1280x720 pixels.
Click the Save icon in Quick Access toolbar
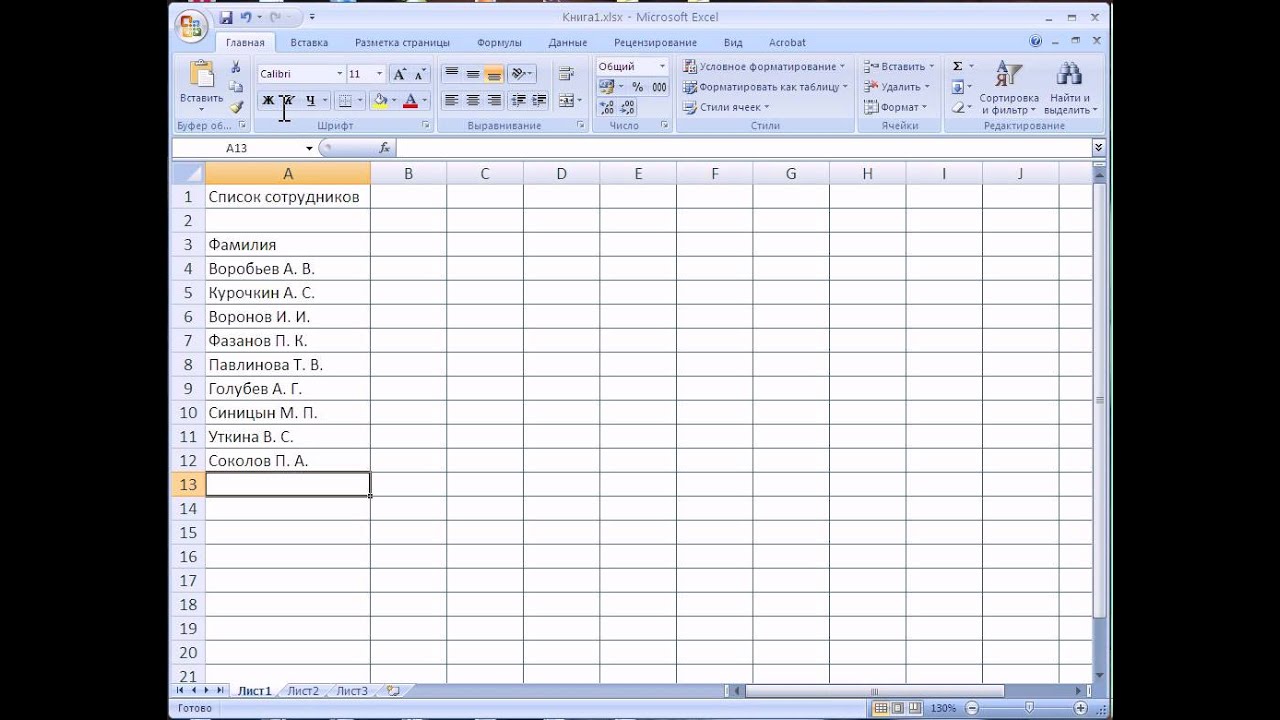click(x=226, y=17)
